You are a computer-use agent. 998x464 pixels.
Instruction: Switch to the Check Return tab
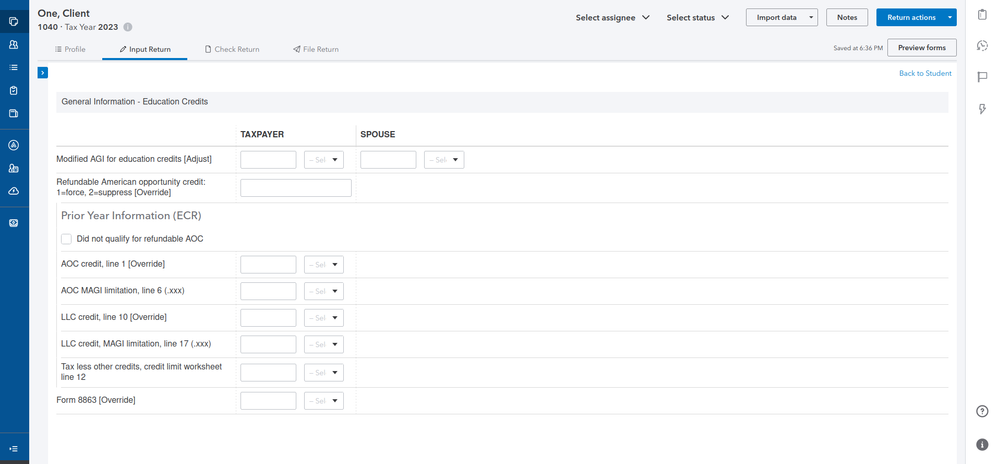(231, 49)
